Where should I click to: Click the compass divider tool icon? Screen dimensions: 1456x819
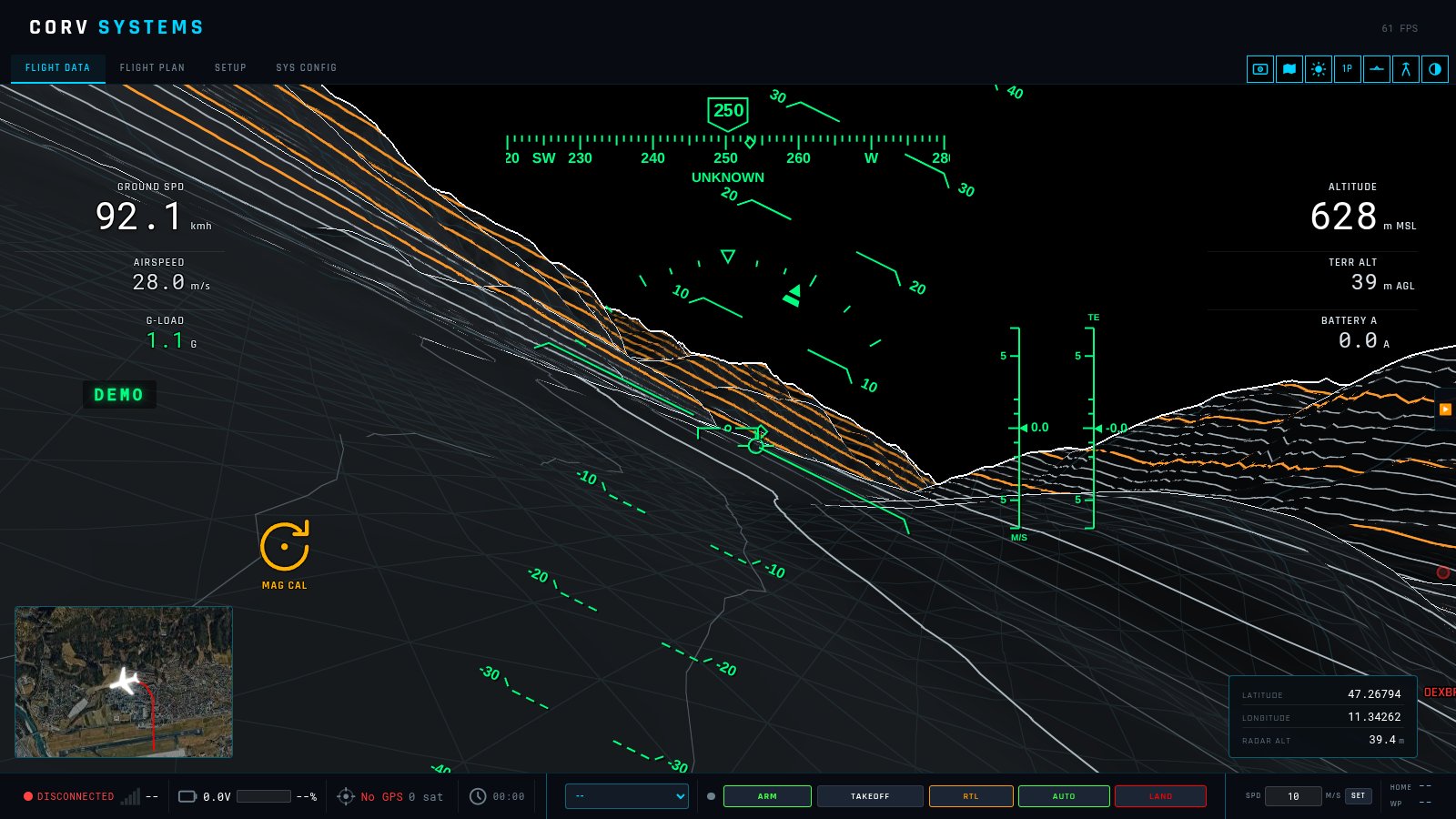coord(1406,69)
